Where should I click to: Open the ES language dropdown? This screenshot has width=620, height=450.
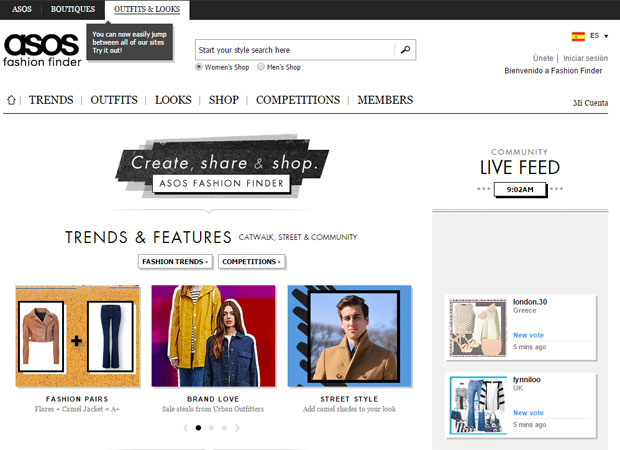(x=599, y=36)
